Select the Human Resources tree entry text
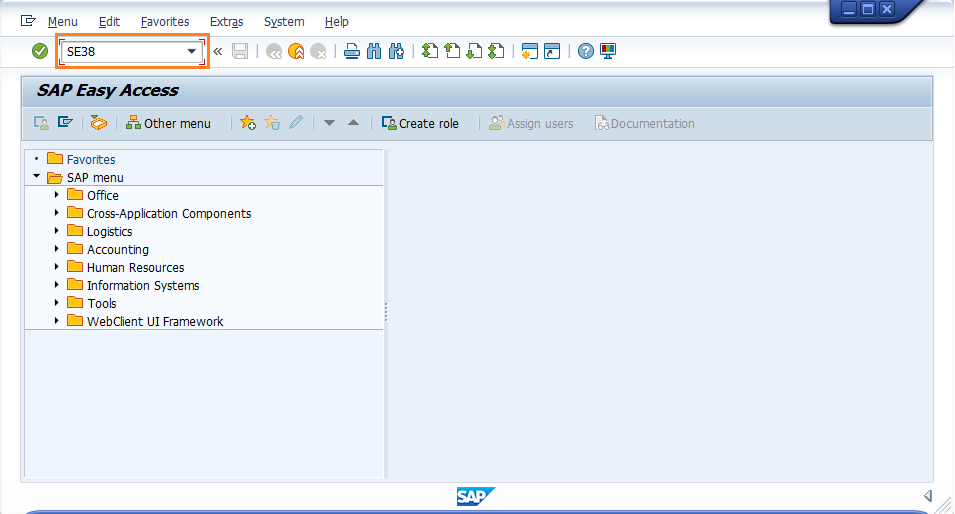 [135, 267]
